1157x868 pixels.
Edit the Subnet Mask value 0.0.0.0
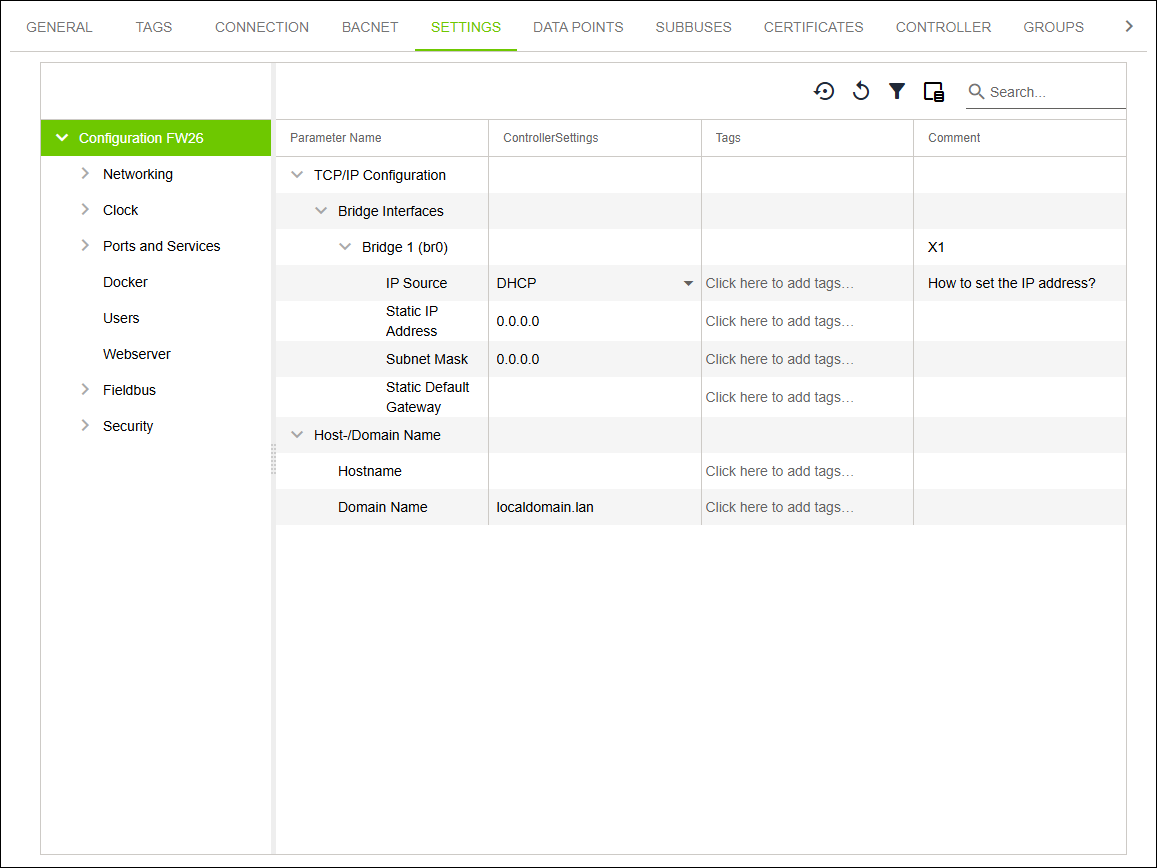(518, 359)
